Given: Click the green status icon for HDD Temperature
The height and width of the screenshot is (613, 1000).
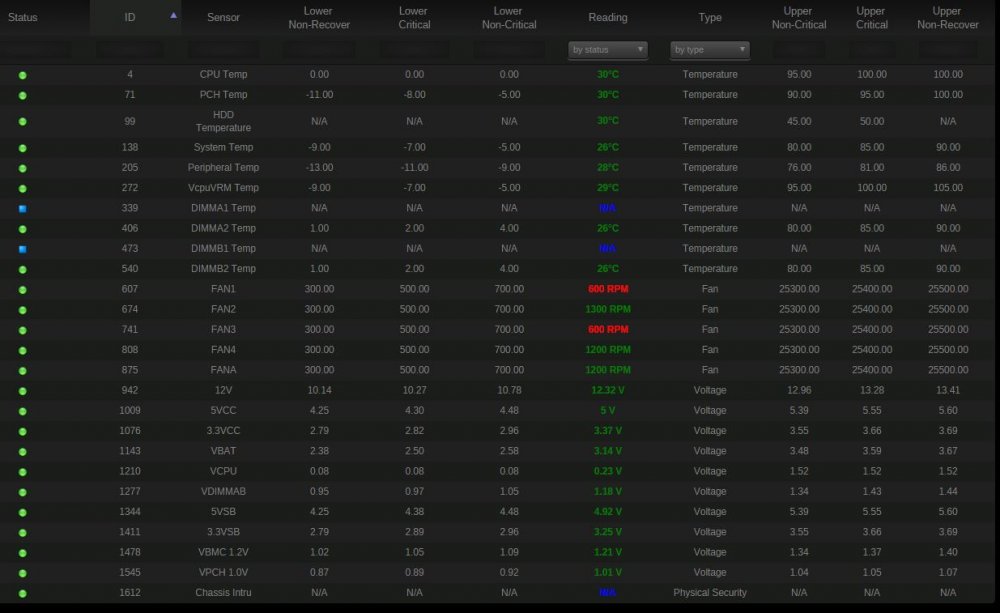Looking at the screenshot, I should click(22, 121).
